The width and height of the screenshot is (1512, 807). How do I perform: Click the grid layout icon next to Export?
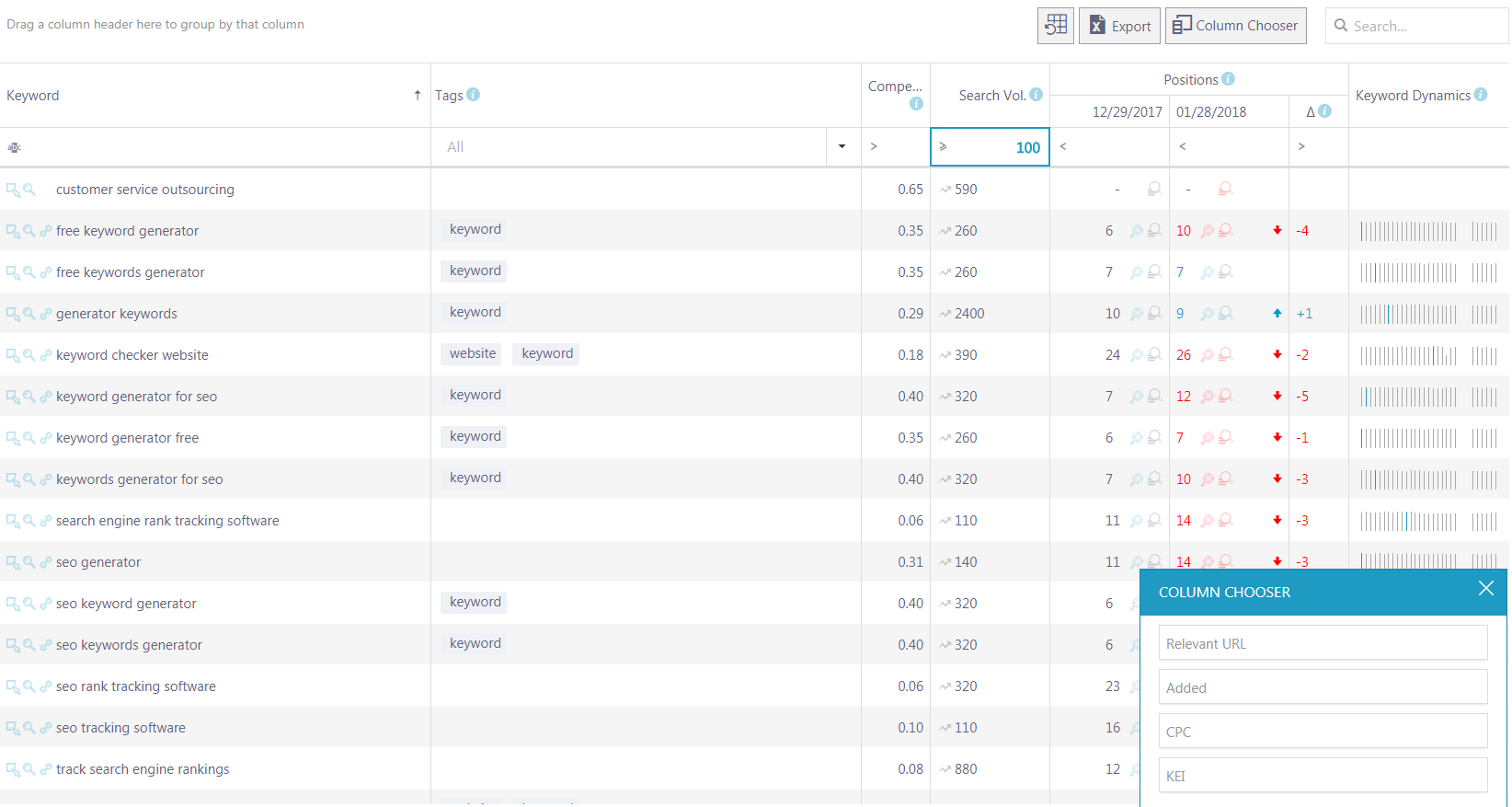1056,26
